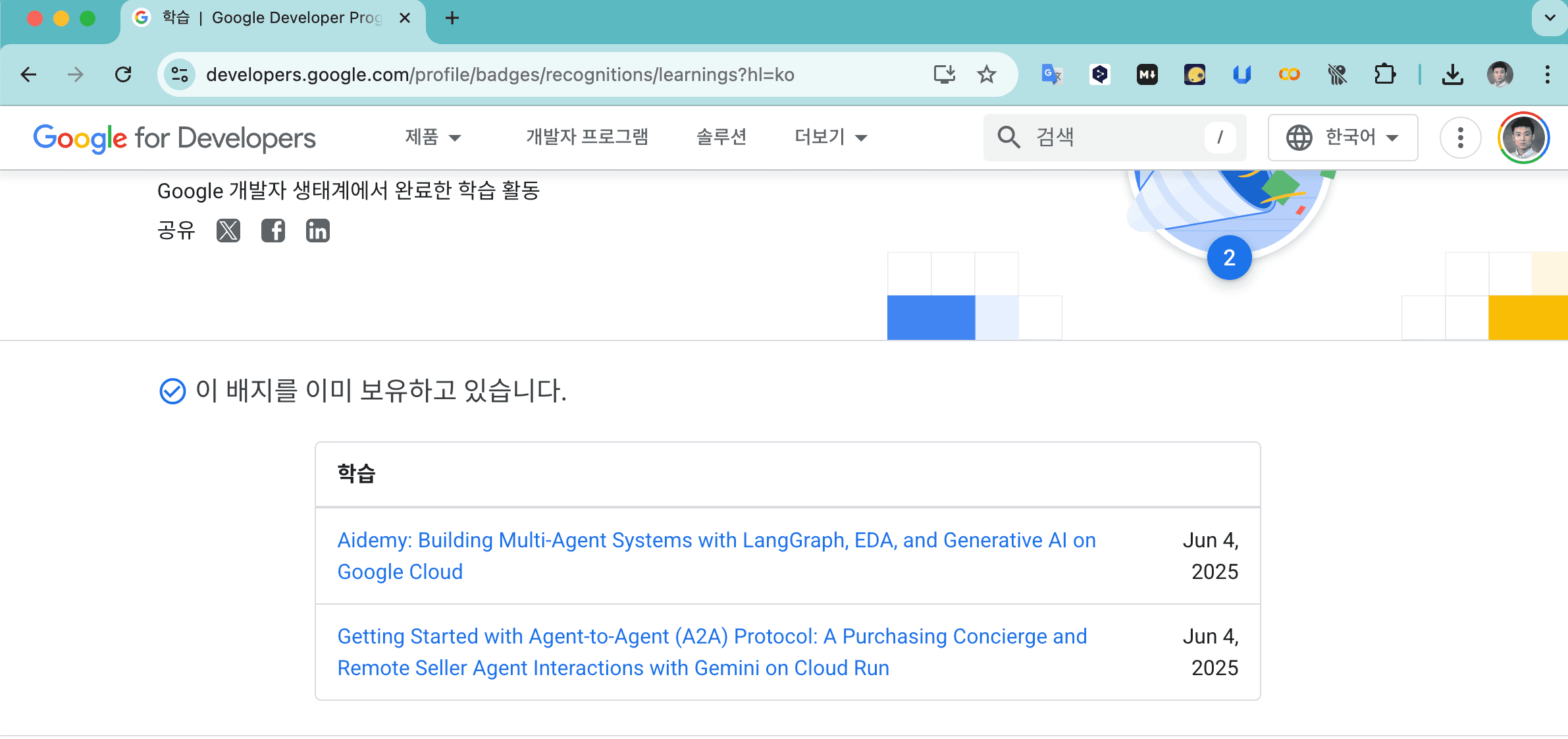Share badge on X (Twitter)
The image size is (1568, 739).
coord(228,231)
